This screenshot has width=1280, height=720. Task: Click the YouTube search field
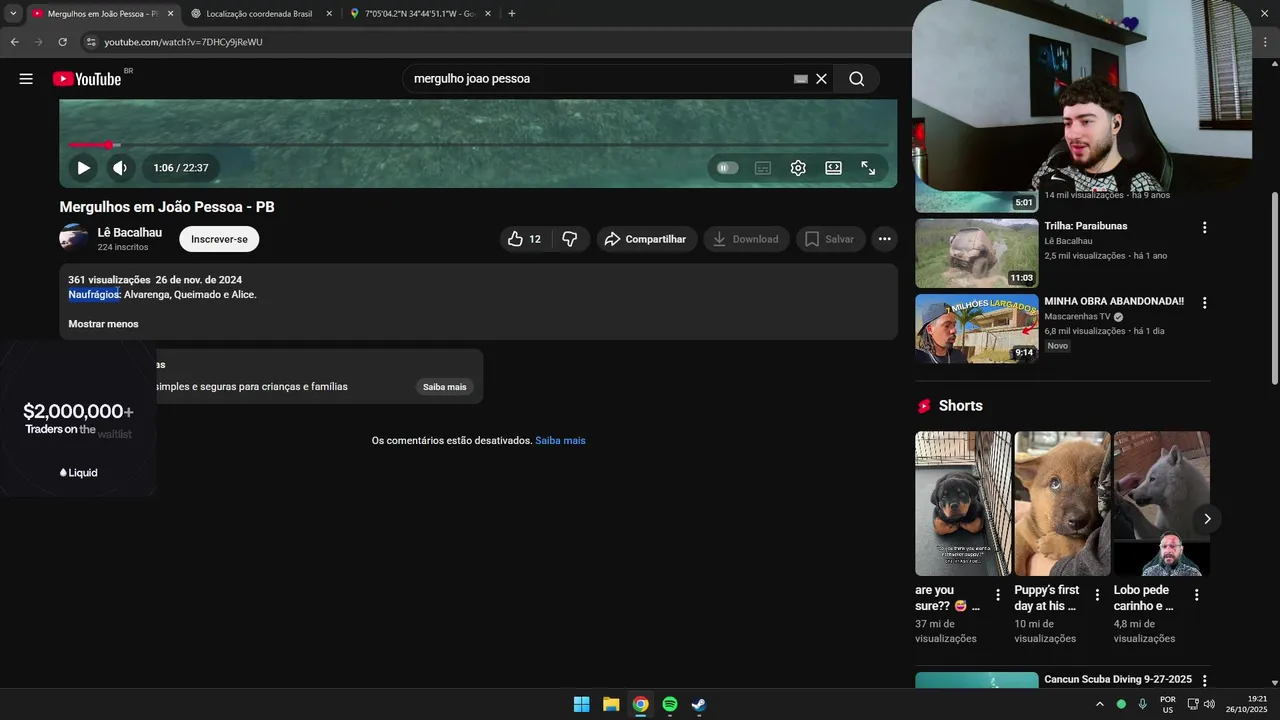point(600,79)
